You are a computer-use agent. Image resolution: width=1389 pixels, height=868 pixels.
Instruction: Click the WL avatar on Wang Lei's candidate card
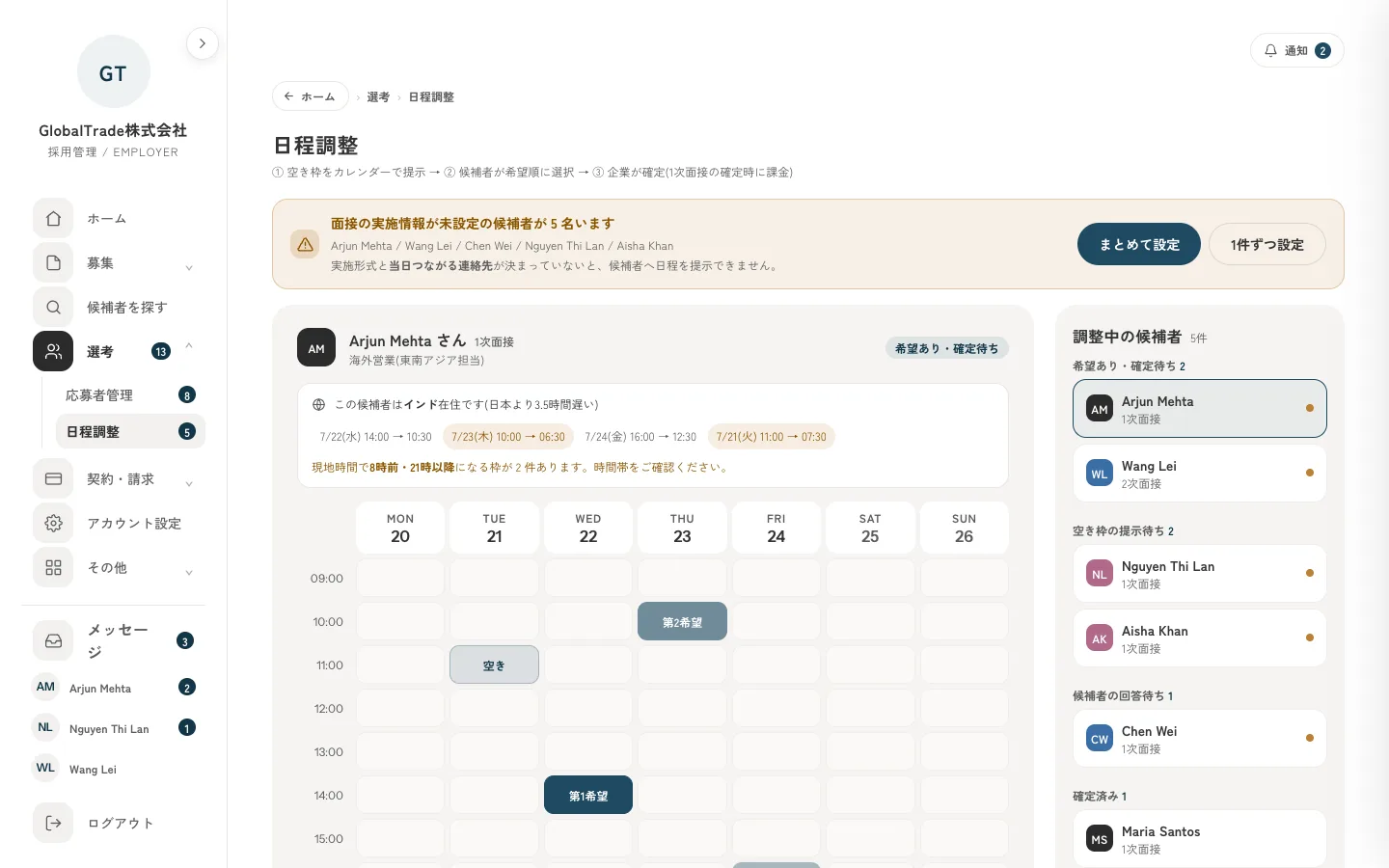pos(1100,475)
